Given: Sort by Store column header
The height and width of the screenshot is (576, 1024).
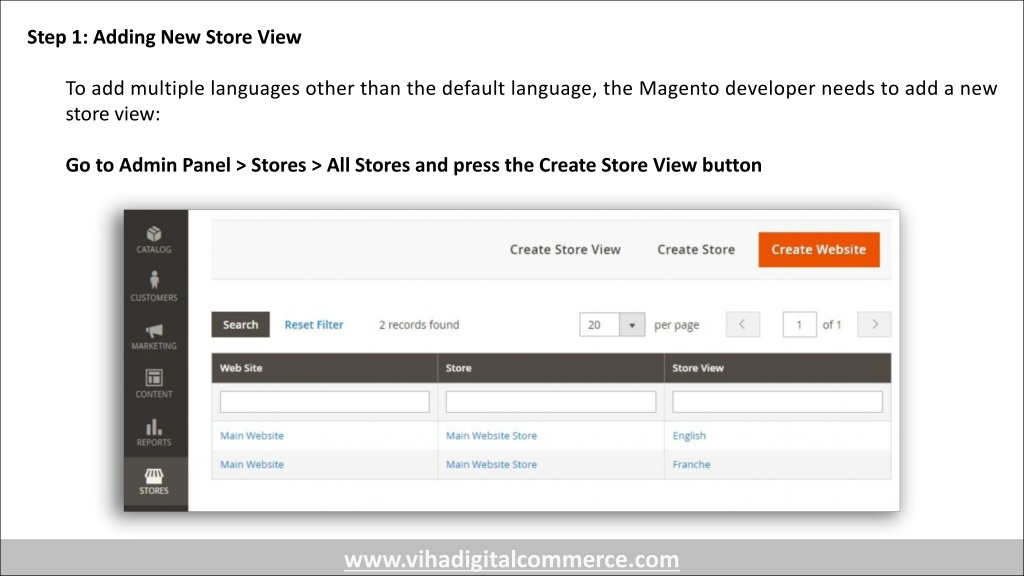Looking at the screenshot, I should click(551, 368).
